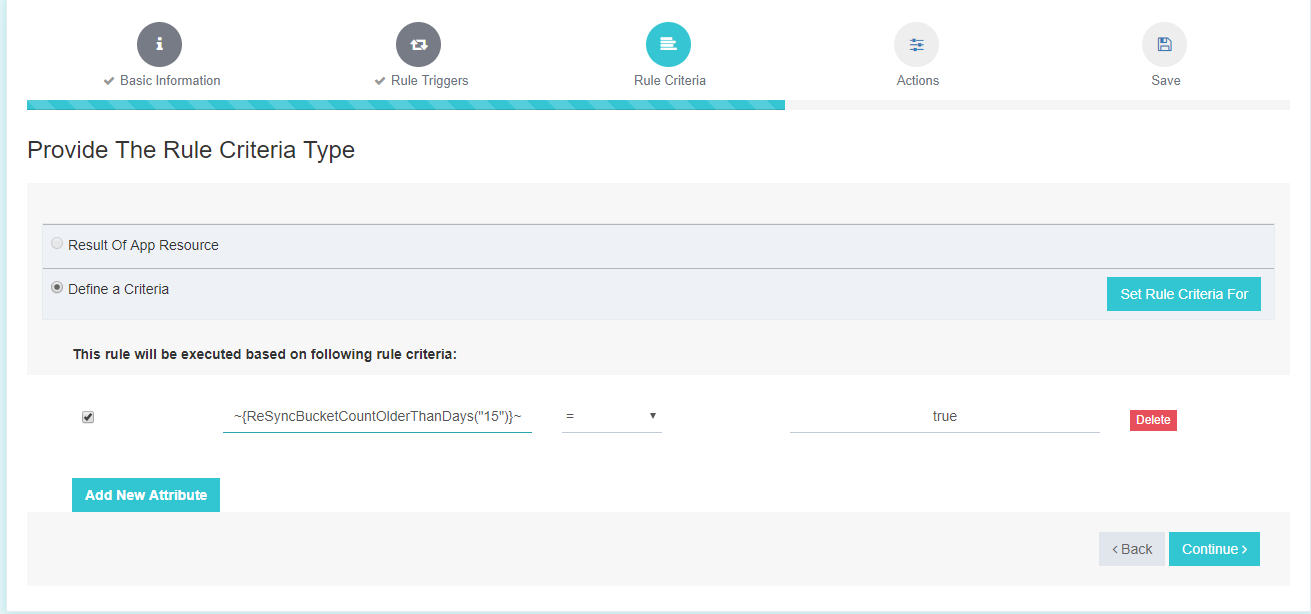The width and height of the screenshot is (1311, 614).
Task: Click the value field containing 'true'
Action: coord(944,416)
